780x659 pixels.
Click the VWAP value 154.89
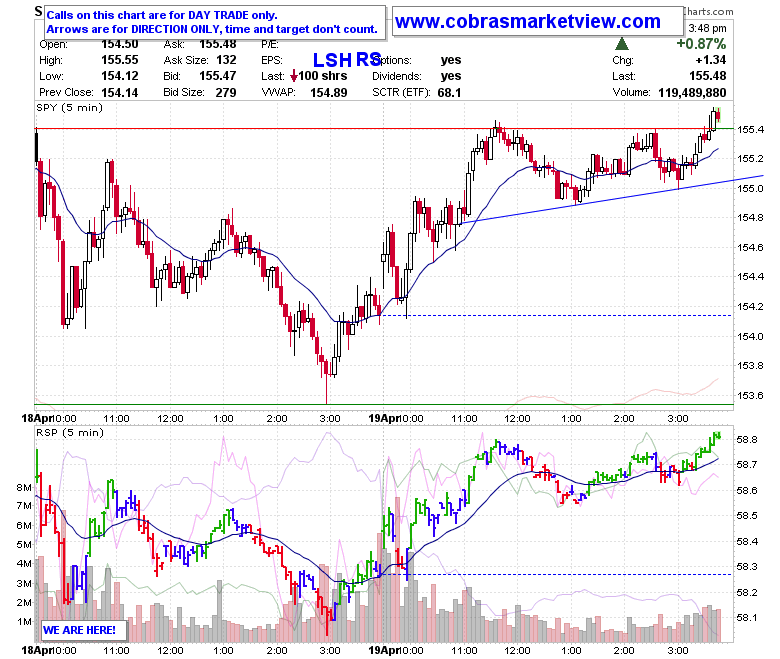tap(328, 93)
